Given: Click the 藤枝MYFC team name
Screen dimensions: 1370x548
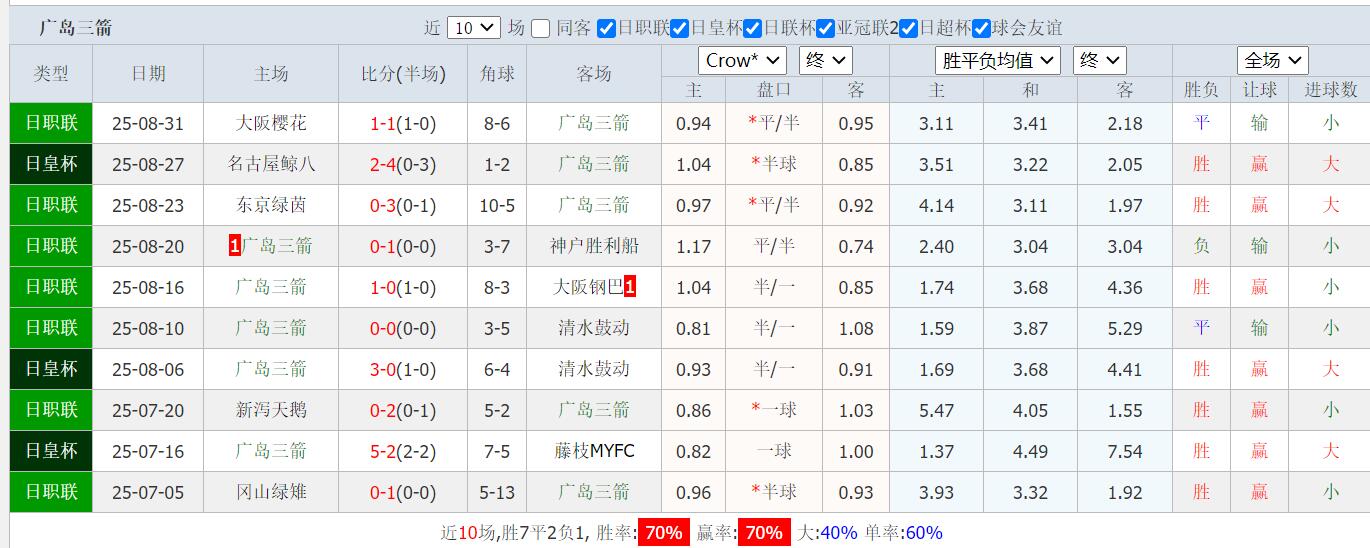Looking at the screenshot, I should point(594,451).
